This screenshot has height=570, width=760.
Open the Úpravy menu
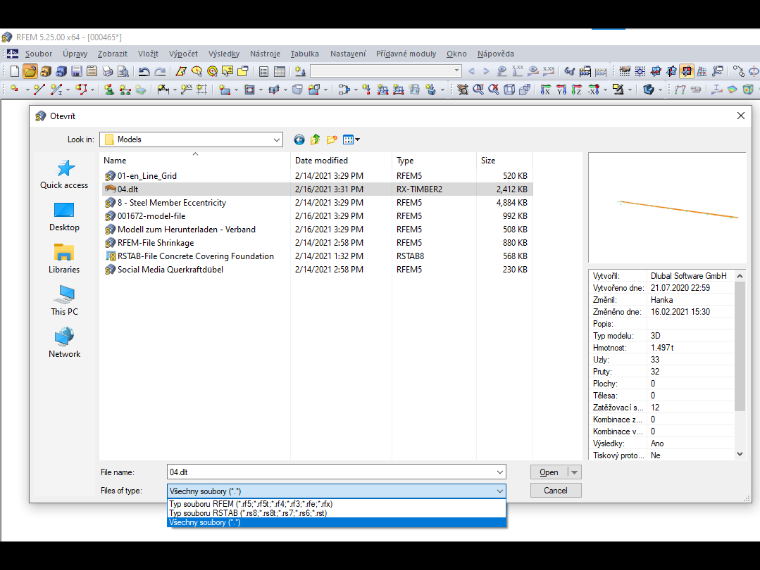point(75,54)
